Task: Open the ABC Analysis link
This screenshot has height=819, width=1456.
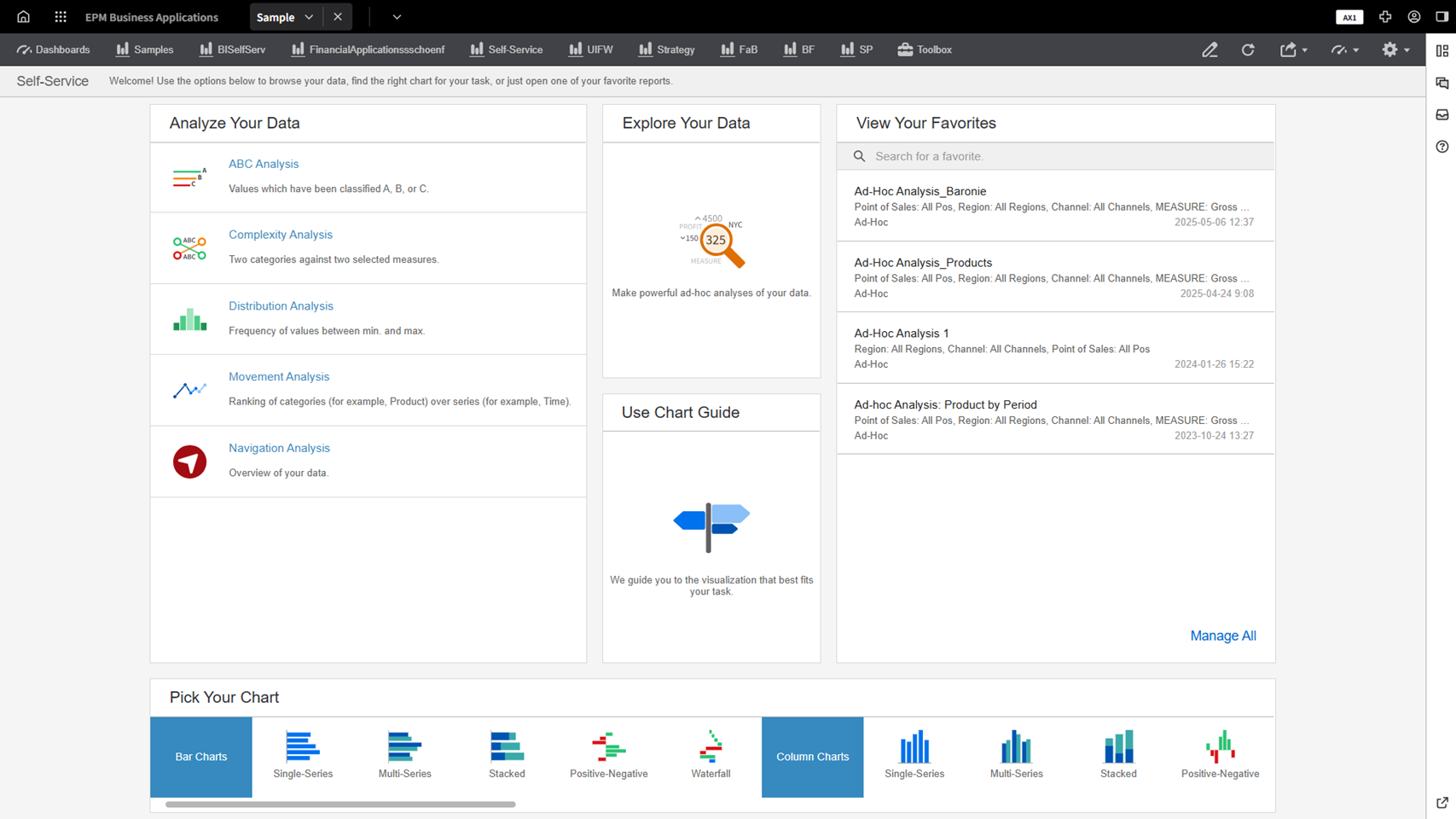Action: (x=264, y=164)
